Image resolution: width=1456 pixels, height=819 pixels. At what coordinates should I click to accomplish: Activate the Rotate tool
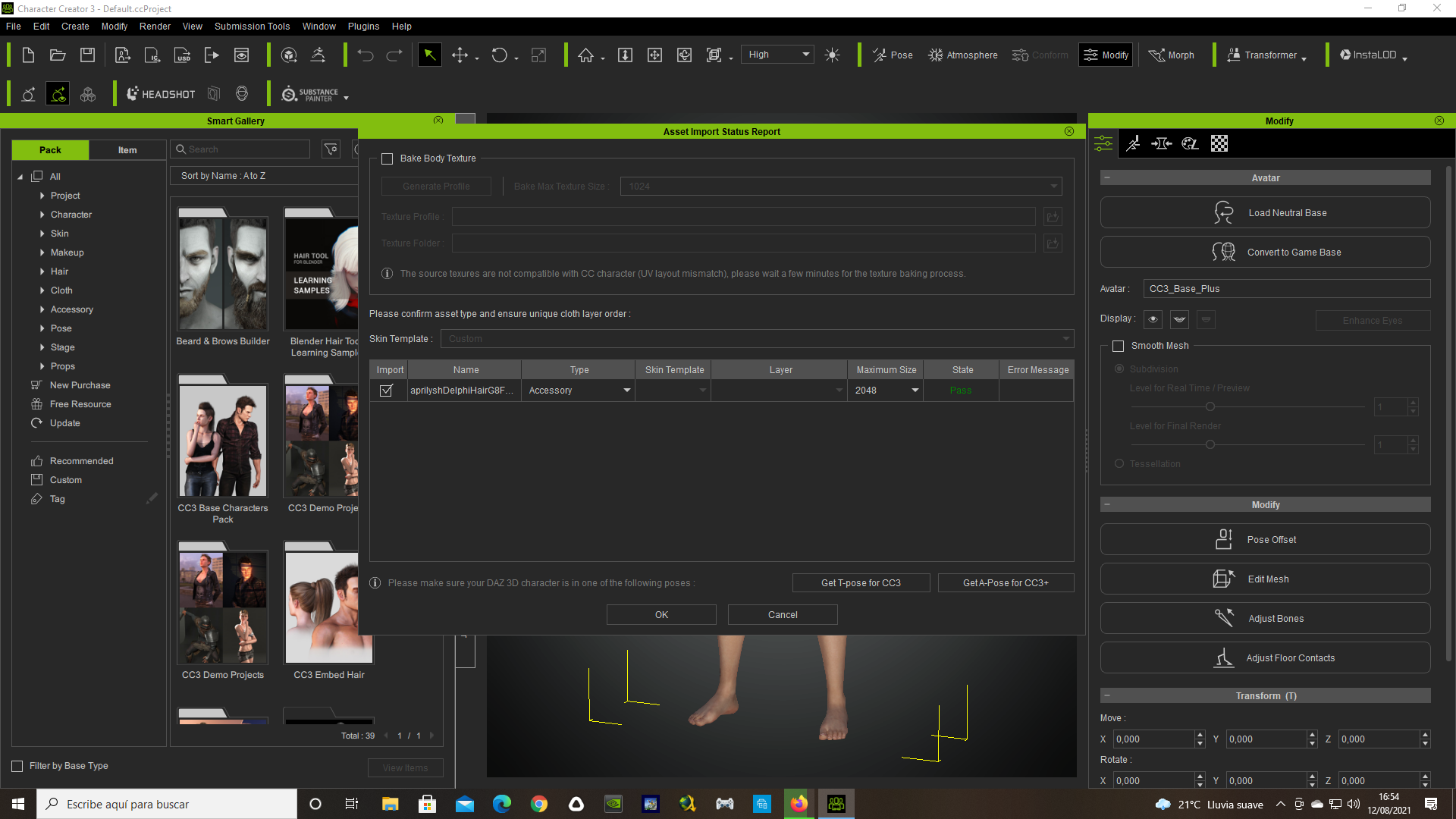[x=499, y=55]
